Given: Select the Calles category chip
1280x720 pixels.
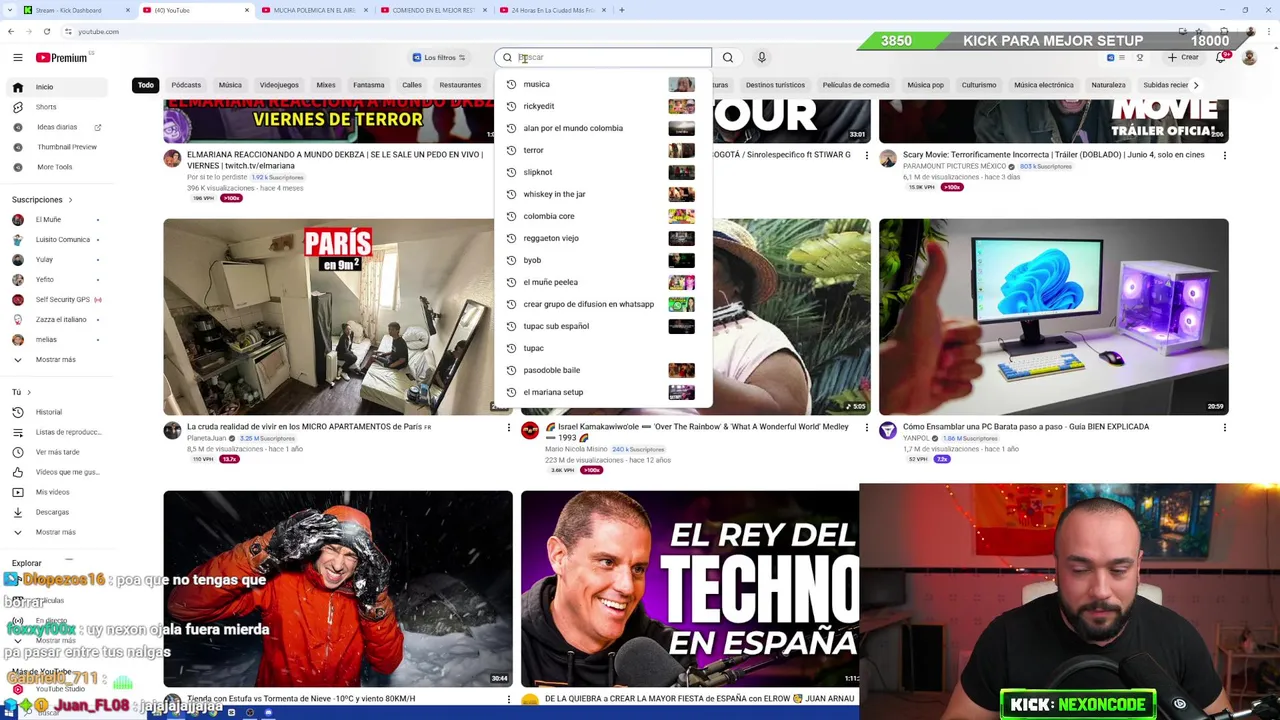Looking at the screenshot, I should point(412,85).
